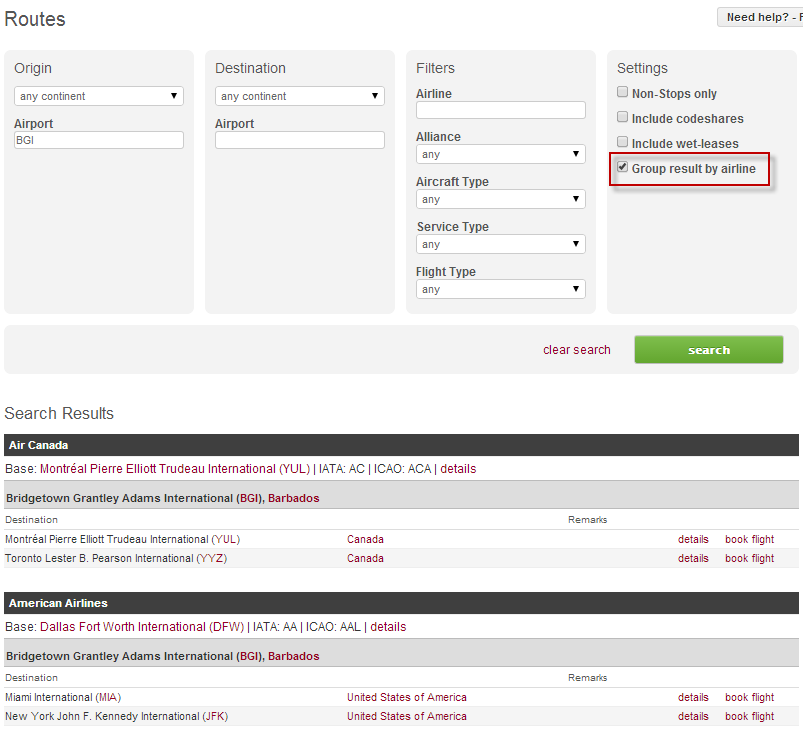The height and width of the screenshot is (732, 803).
Task: Focus the Origin Airport input field
Action: tap(99, 141)
